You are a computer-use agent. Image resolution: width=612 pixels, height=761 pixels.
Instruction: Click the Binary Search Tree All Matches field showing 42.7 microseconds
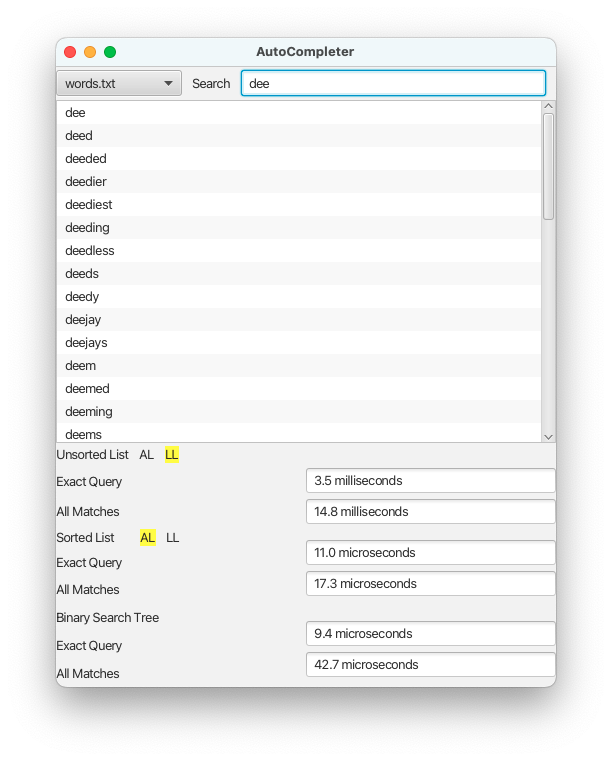pyautogui.click(x=430, y=665)
